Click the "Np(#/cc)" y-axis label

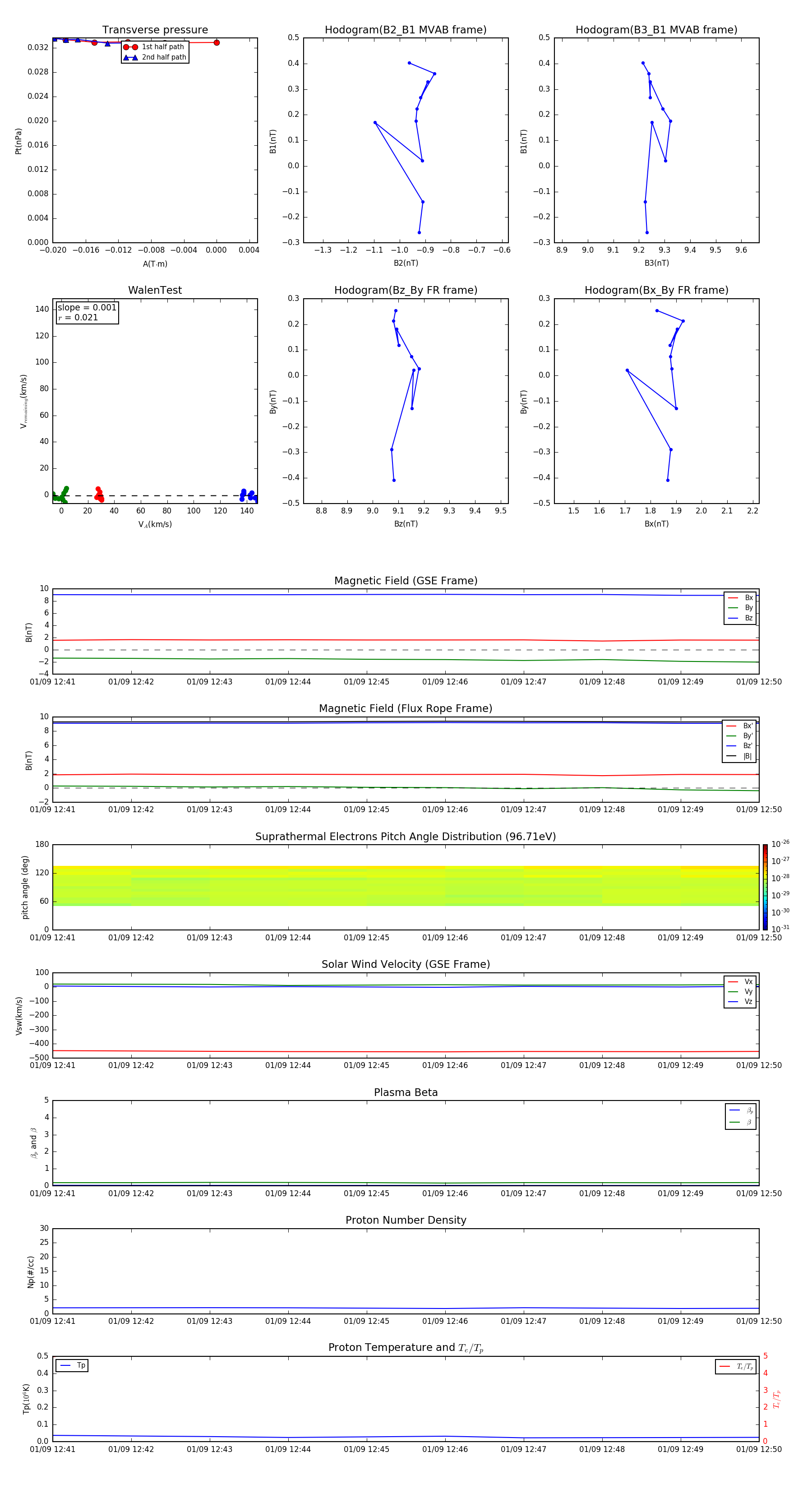[31, 1272]
